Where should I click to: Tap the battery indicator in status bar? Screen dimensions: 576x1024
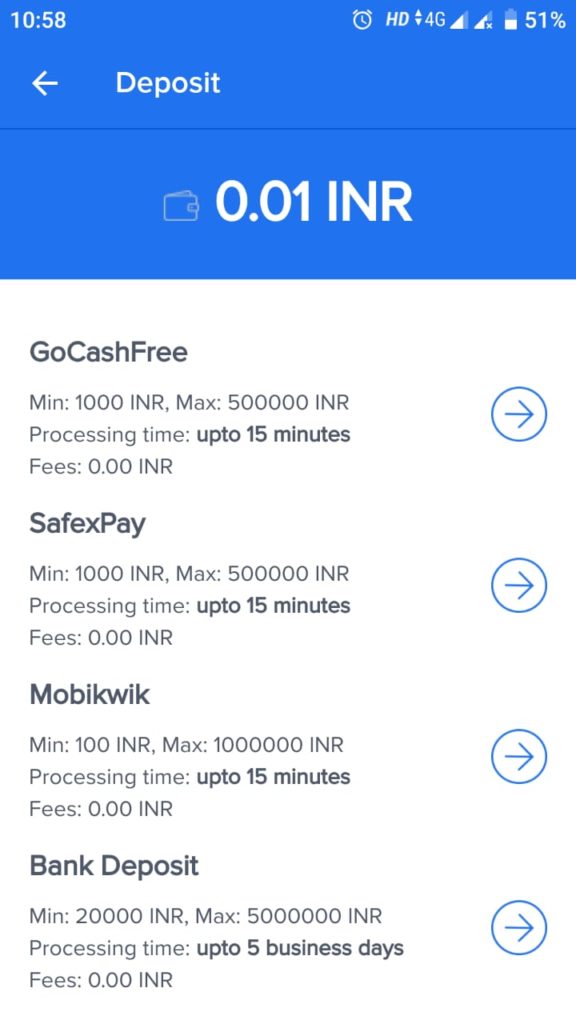[x=513, y=17]
